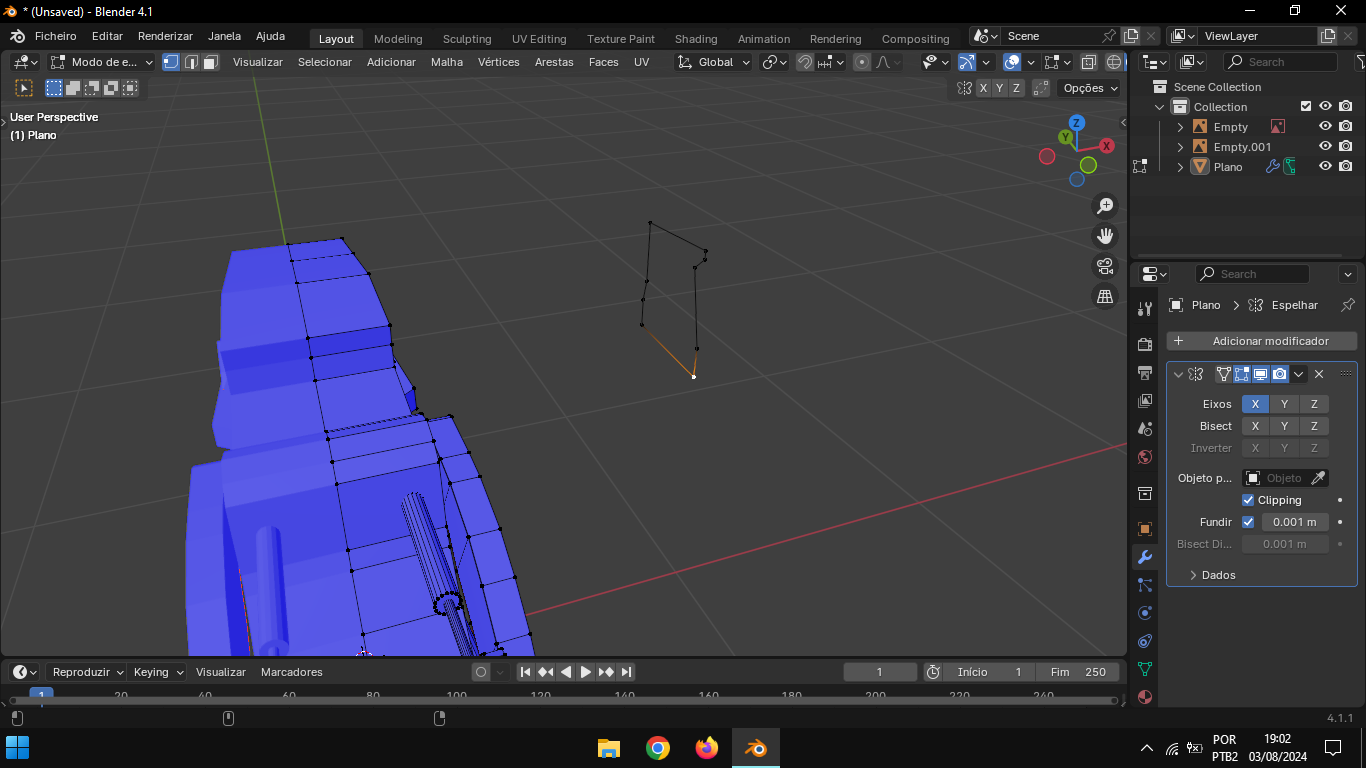Open the Vértices menu

[498, 62]
